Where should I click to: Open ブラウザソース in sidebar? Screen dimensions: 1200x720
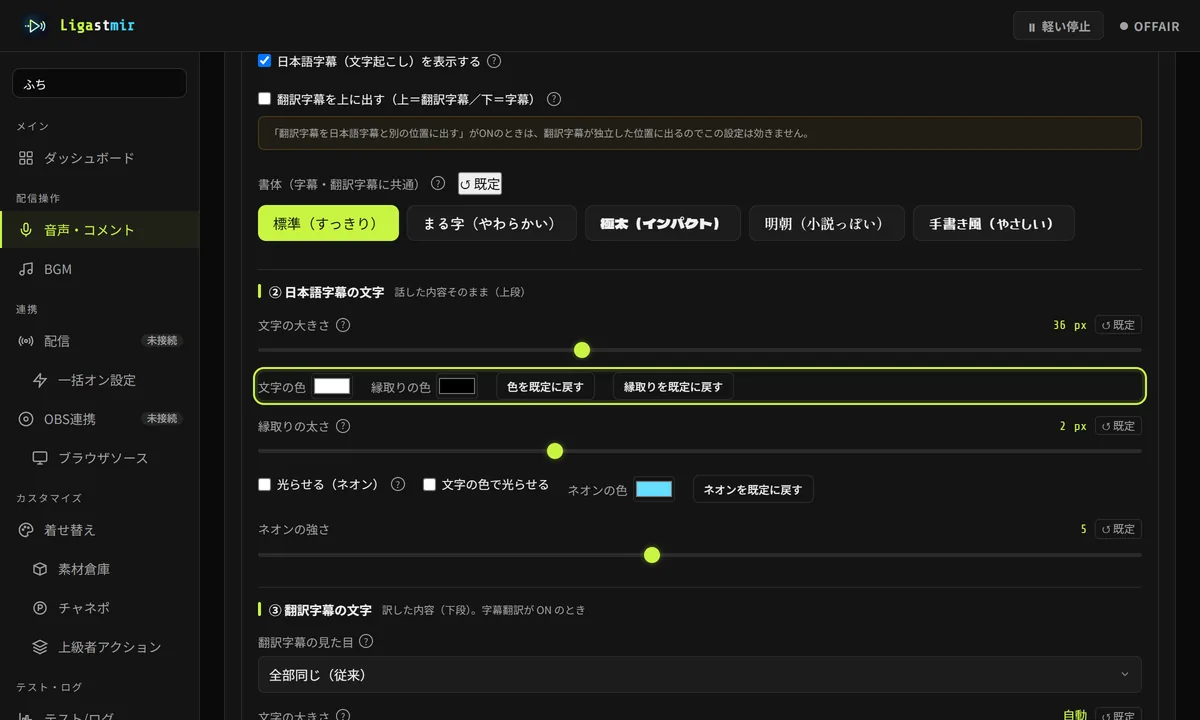click(x=100, y=458)
